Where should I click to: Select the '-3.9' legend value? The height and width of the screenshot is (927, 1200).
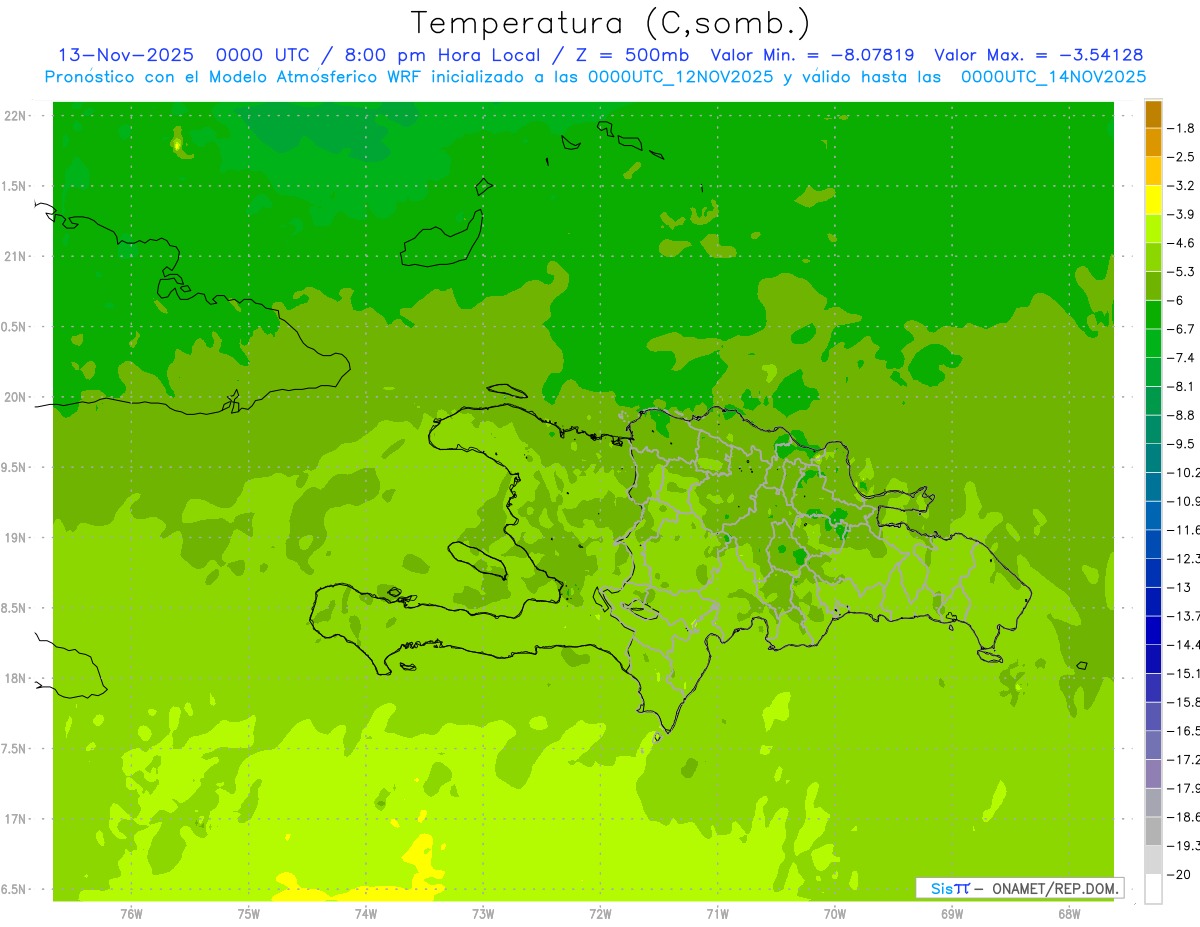(1181, 214)
